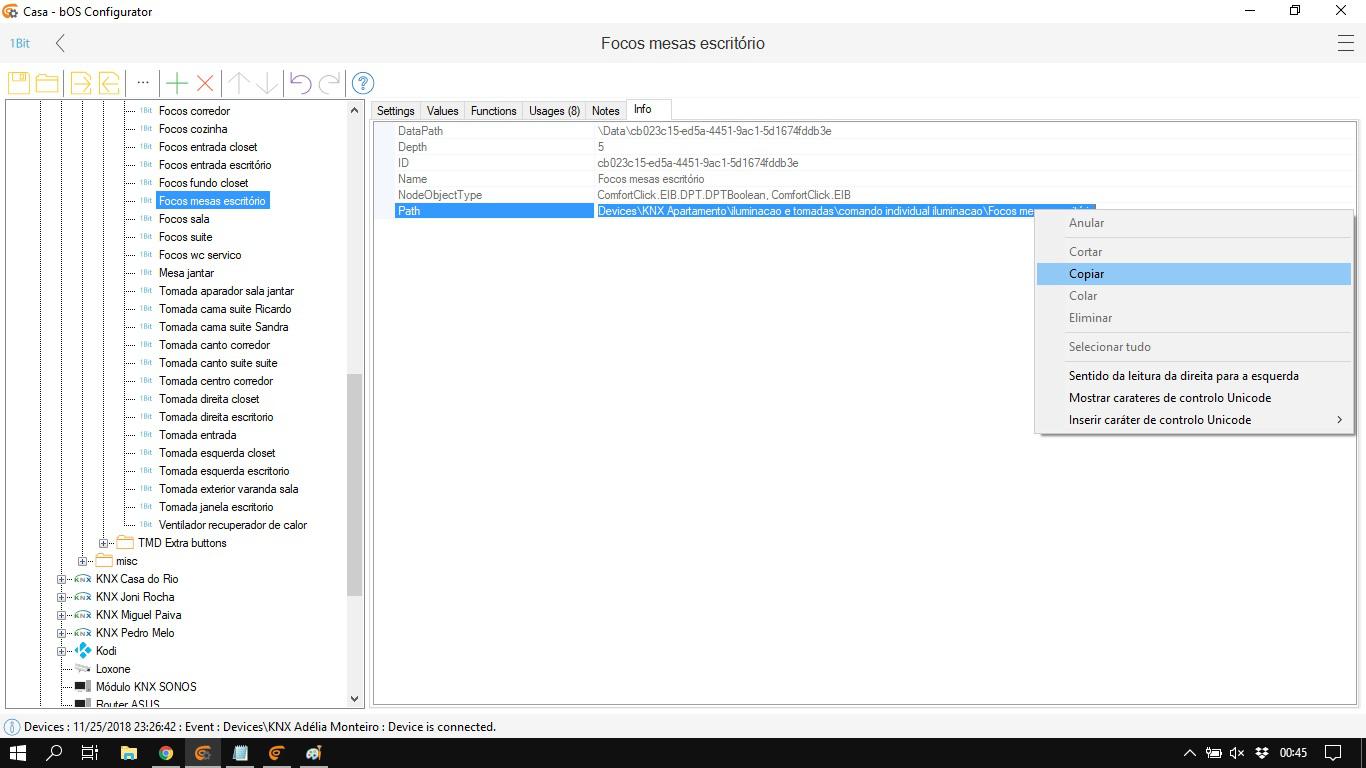The width and height of the screenshot is (1366, 768).
Task: Go back using the top left chevron
Action: pos(61,43)
